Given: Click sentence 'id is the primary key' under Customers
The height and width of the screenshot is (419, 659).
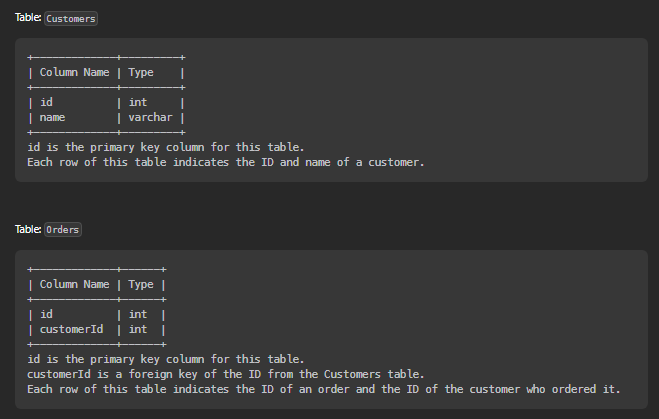Looking at the screenshot, I should coord(166,147).
